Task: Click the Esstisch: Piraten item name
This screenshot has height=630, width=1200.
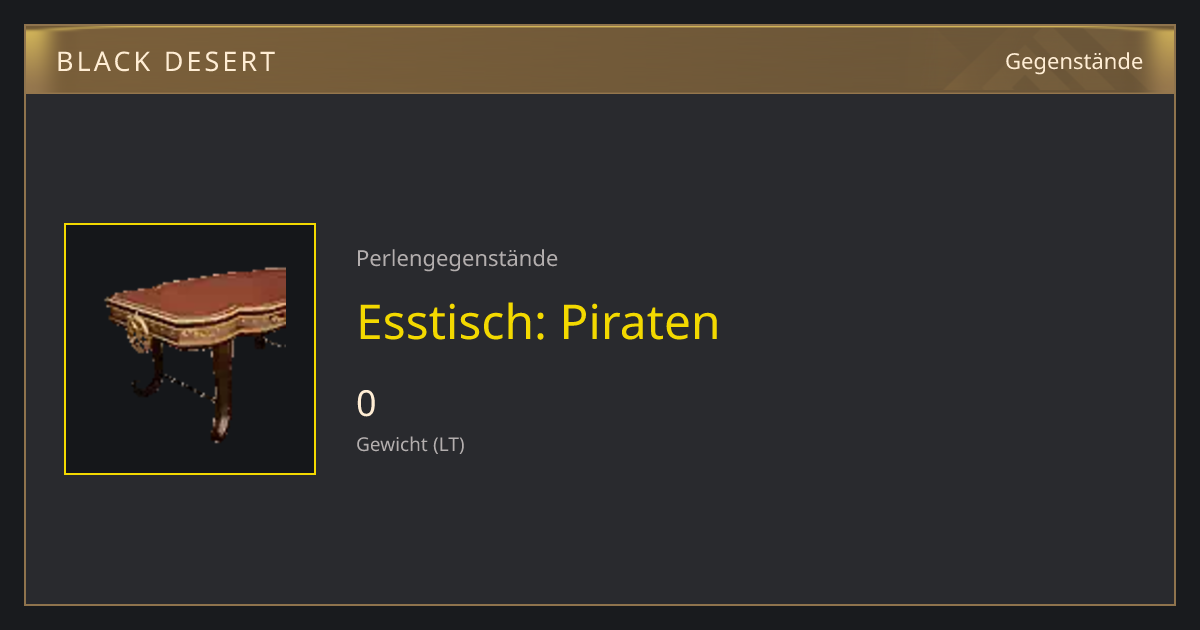Action: click(x=538, y=322)
